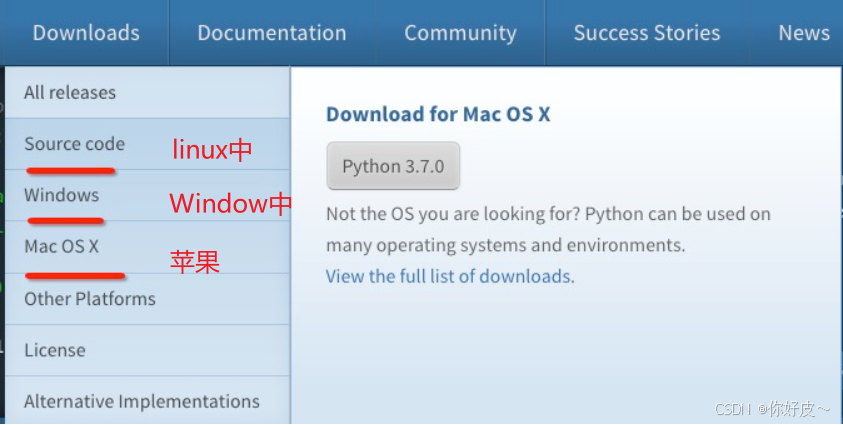Open the Documentation nav item
843x425 pixels.
click(272, 33)
